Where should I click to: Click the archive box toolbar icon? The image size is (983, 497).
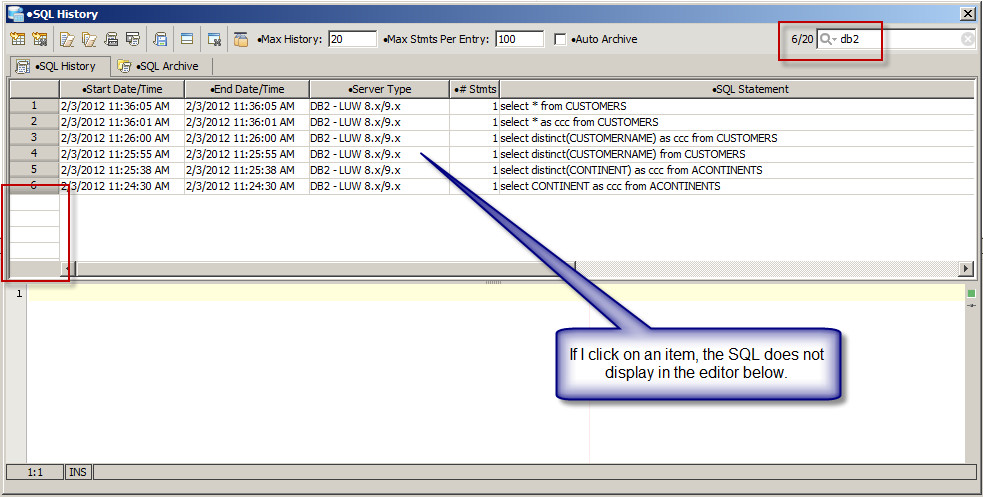pos(241,39)
